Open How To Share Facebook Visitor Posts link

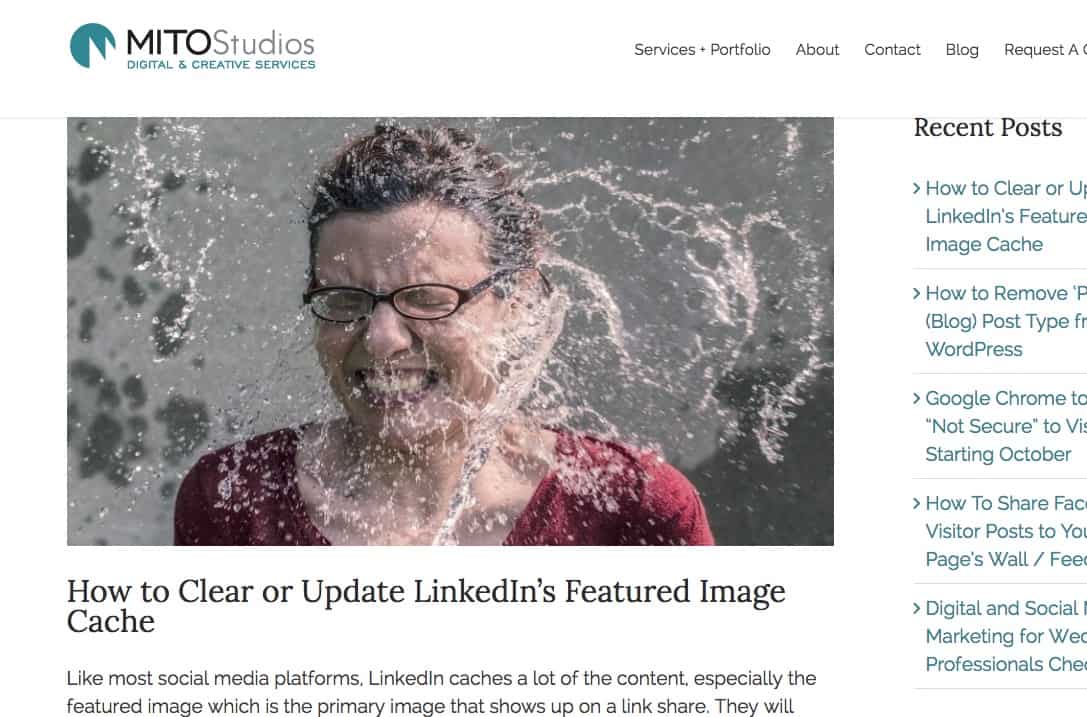(x=1006, y=531)
